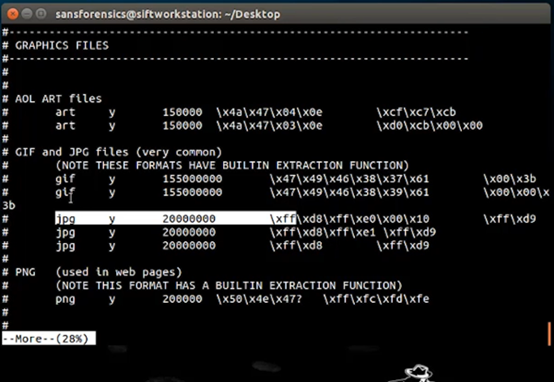
Task: Click the gif footer \x00\x3b
Action: (x=510, y=179)
